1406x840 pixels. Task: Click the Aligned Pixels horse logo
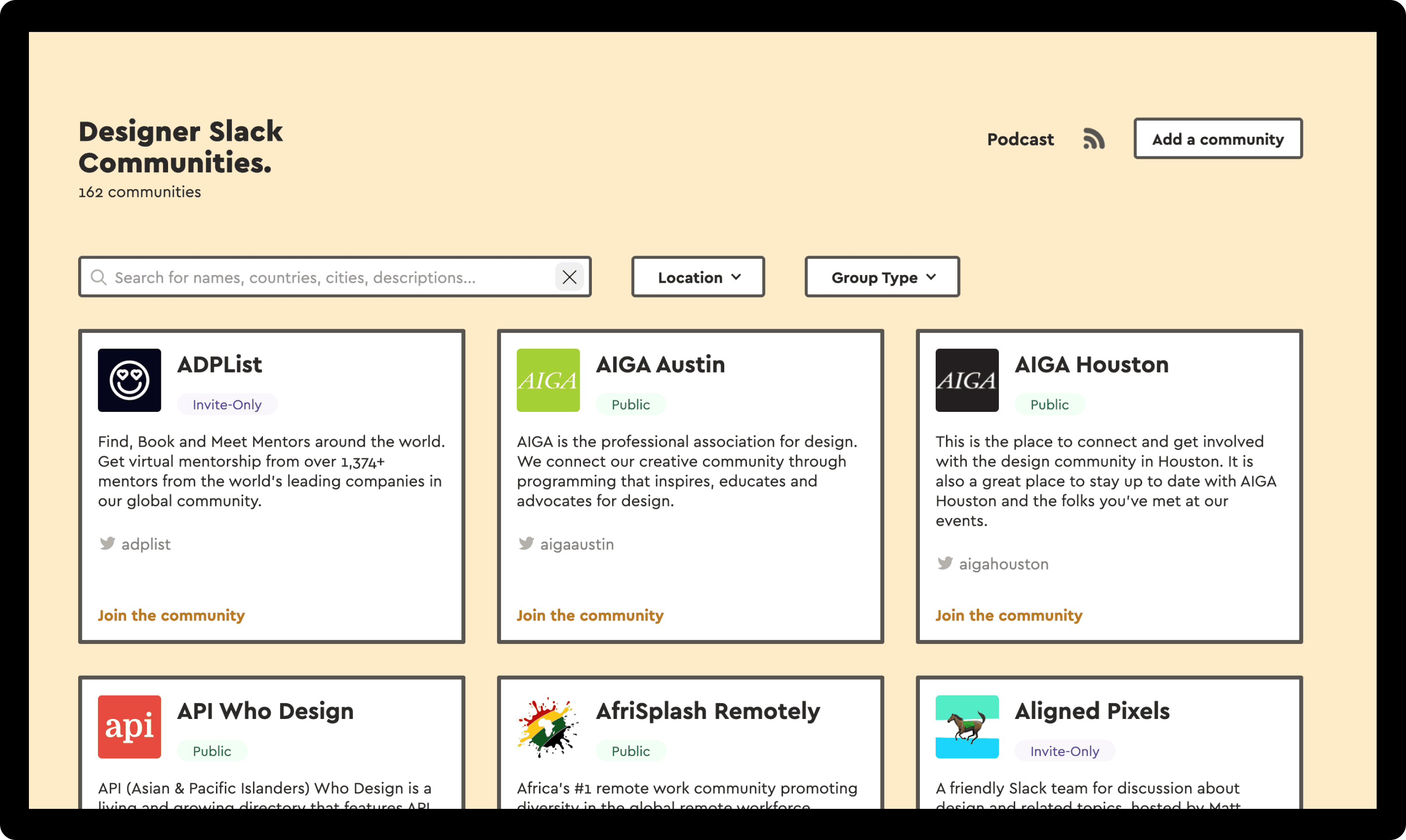click(x=967, y=727)
